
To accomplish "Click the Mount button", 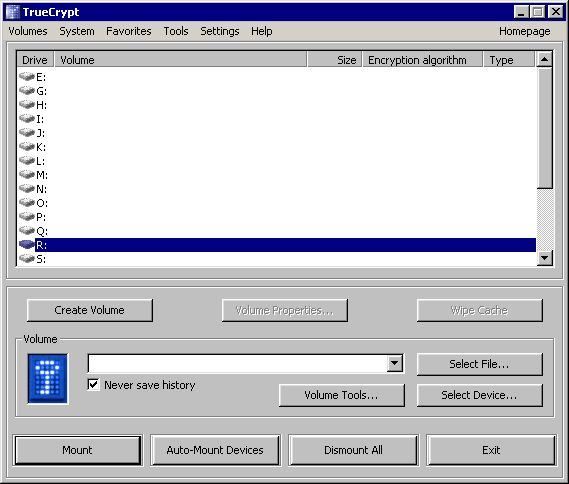I will tap(77, 450).
